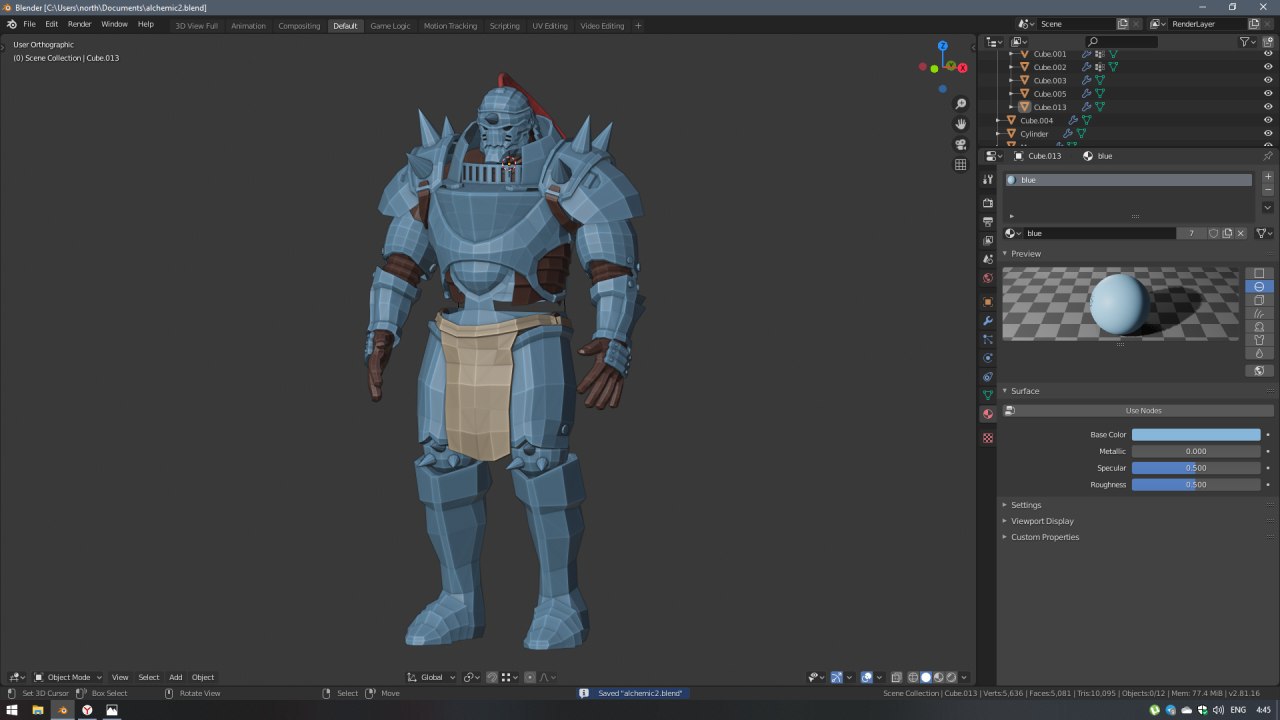Image resolution: width=1280 pixels, height=720 pixels.
Task: Adjust the Roughness slider
Action: pos(1196,485)
